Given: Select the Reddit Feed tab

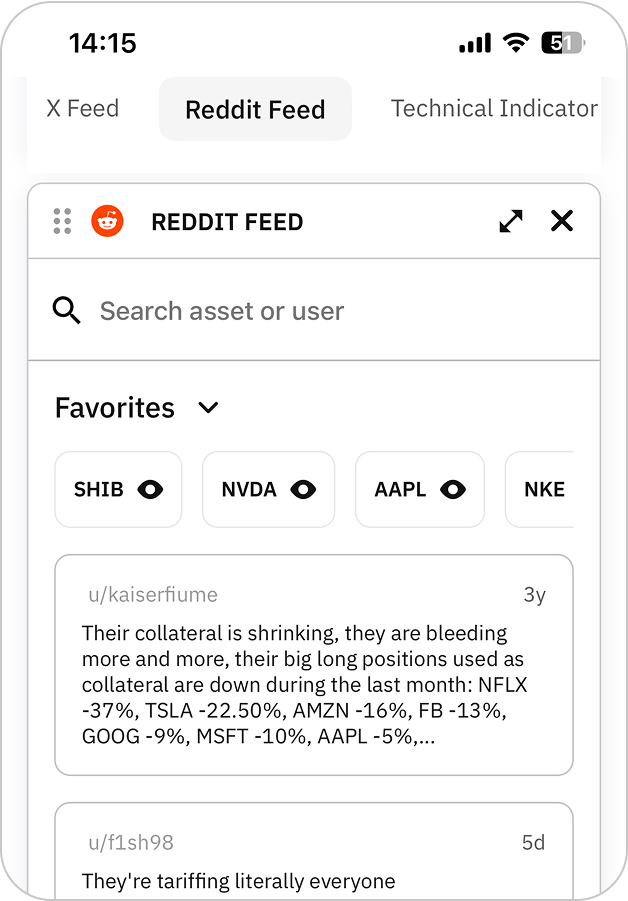Looking at the screenshot, I should (x=255, y=110).
